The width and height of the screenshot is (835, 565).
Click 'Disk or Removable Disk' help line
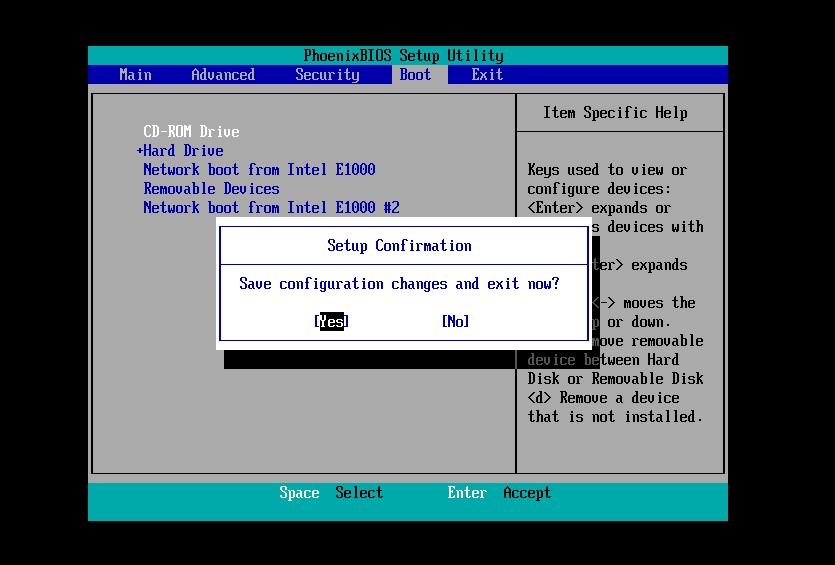coord(615,379)
